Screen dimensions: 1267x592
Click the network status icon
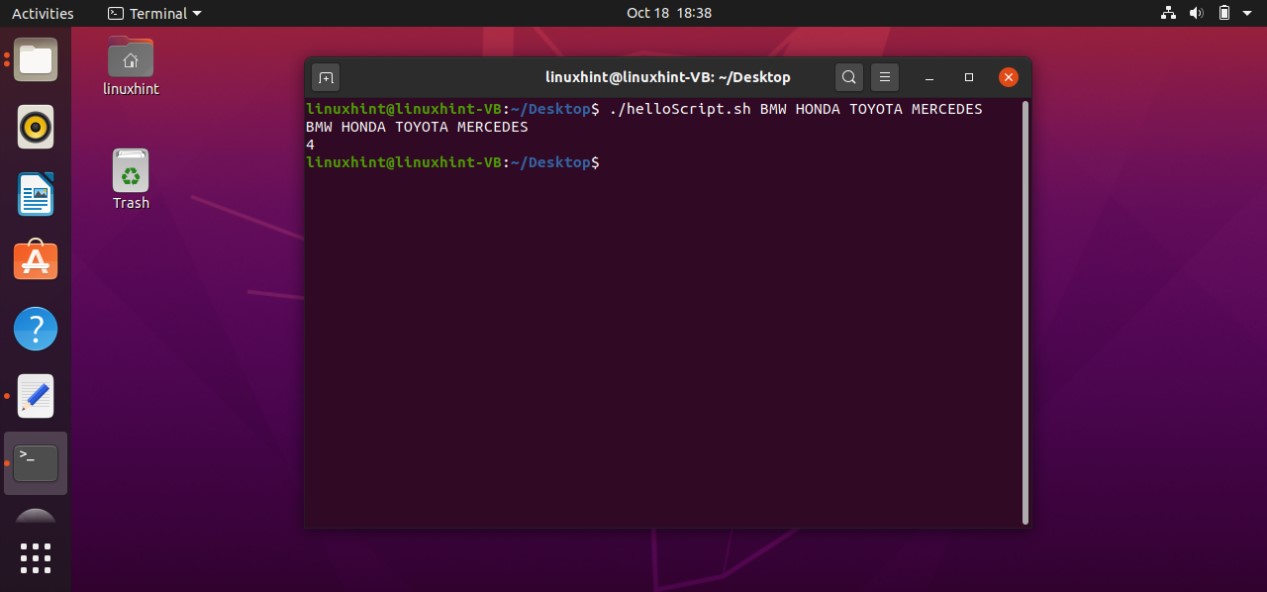coord(1168,13)
